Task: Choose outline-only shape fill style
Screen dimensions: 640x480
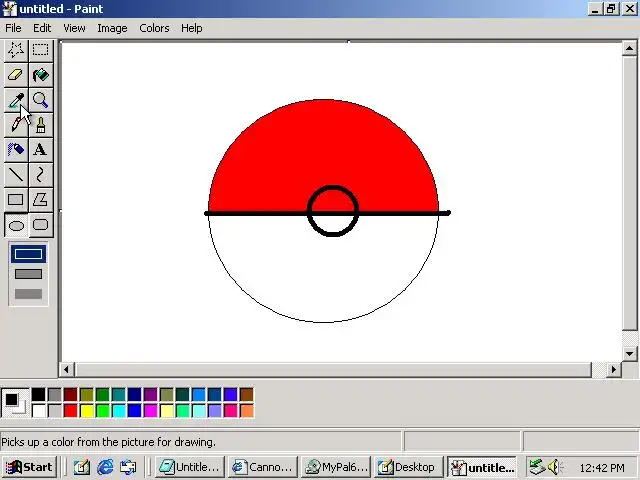Action: (28, 254)
